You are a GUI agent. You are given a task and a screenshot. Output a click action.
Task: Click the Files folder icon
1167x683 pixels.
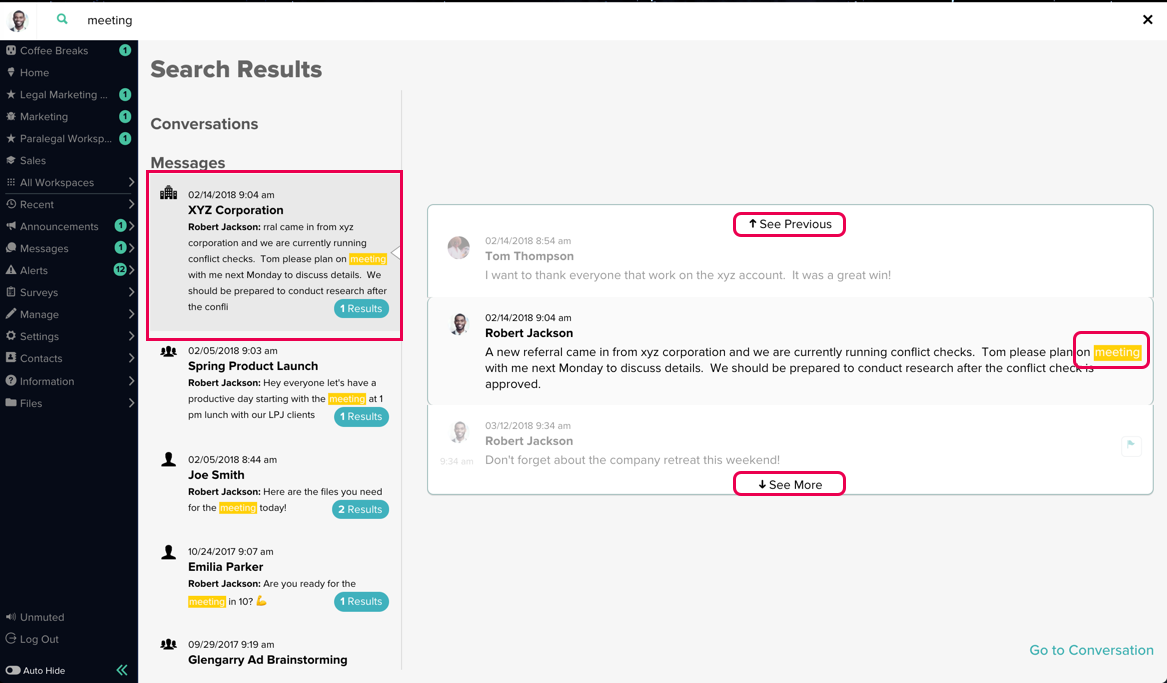point(11,403)
